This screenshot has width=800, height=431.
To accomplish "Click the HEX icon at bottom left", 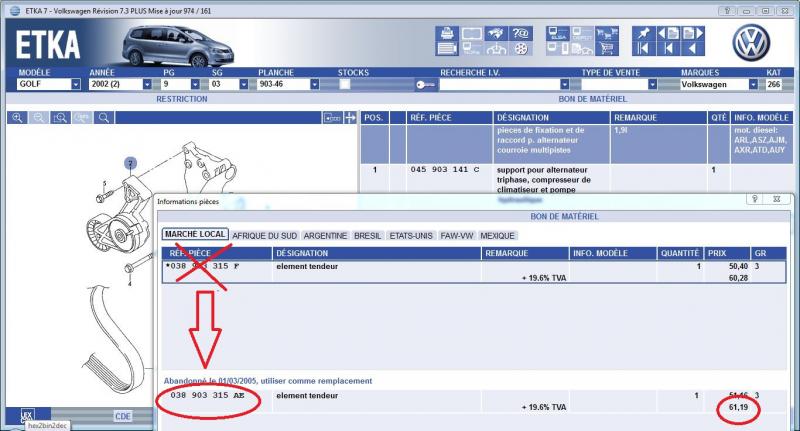I will 27,415.
